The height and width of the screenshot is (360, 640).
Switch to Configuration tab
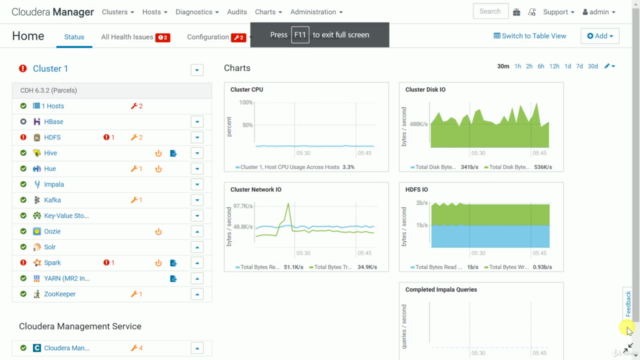216,37
